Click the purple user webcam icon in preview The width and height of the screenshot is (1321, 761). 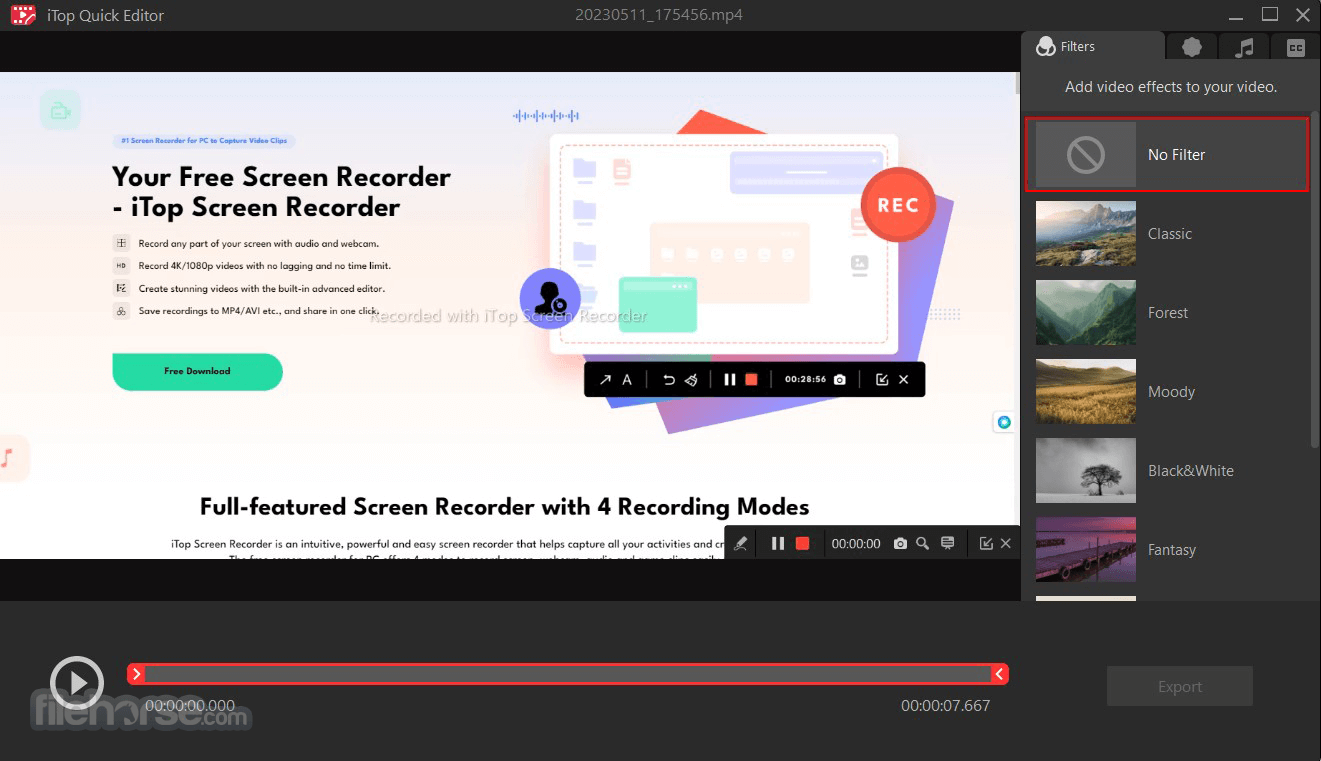tap(550, 298)
